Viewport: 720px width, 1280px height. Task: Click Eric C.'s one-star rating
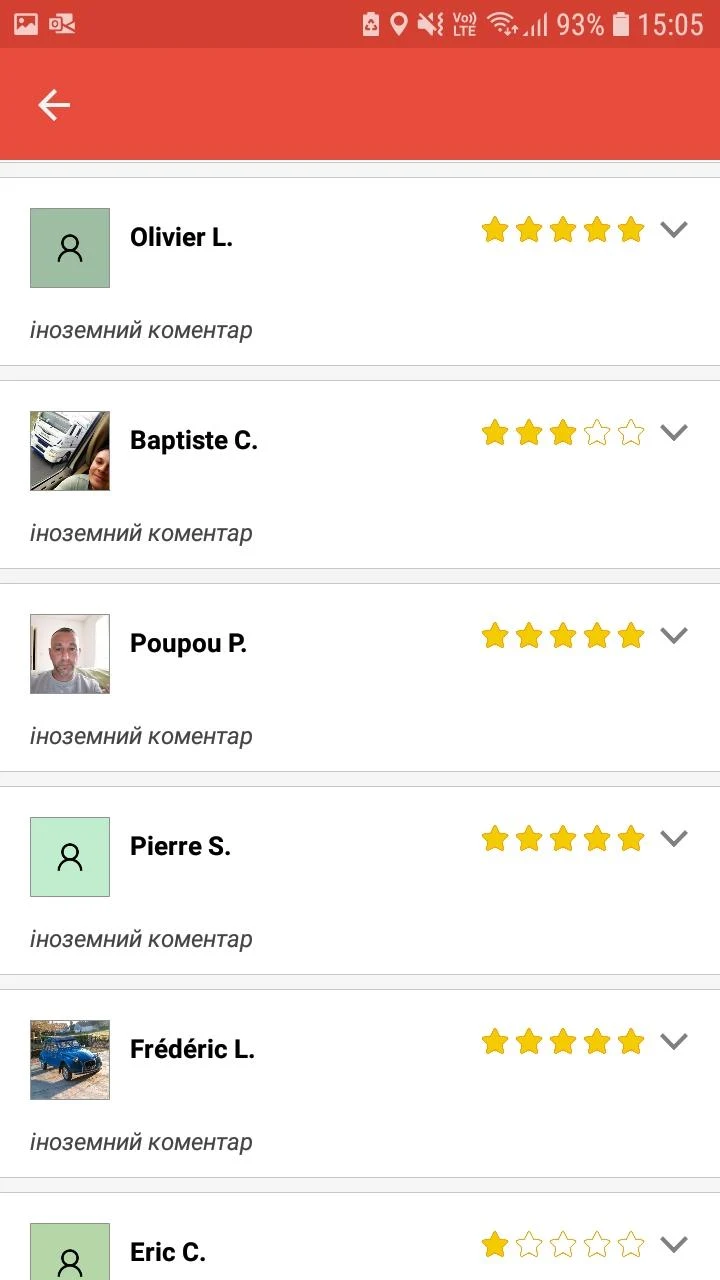563,1245
